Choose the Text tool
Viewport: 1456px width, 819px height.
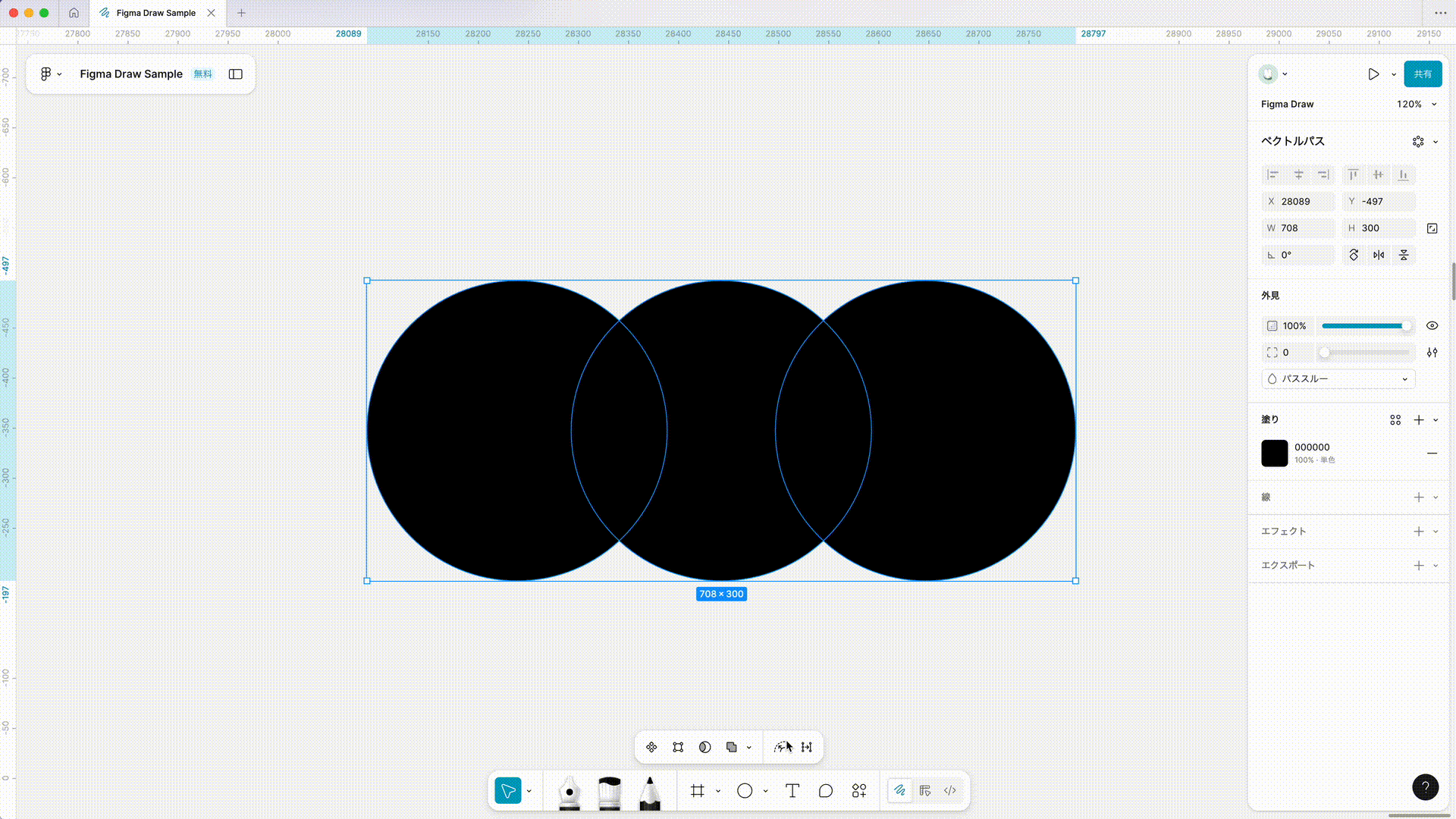click(792, 791)
